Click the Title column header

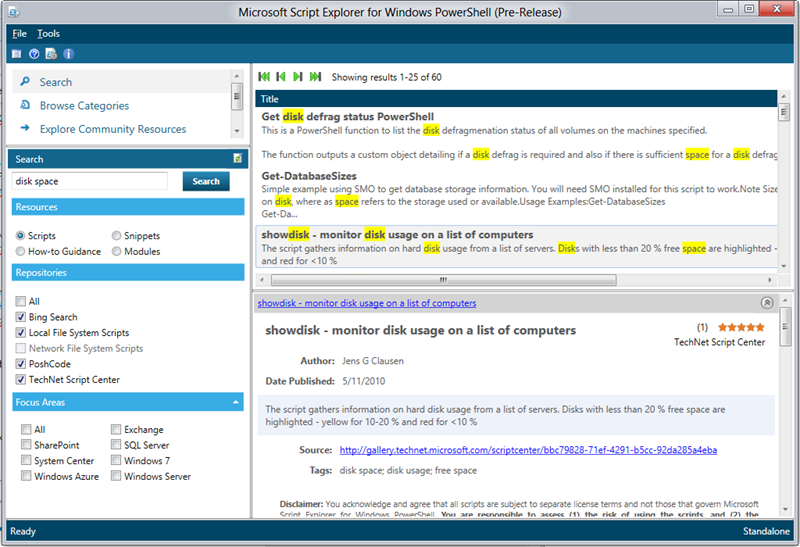(x=516, y=99)
